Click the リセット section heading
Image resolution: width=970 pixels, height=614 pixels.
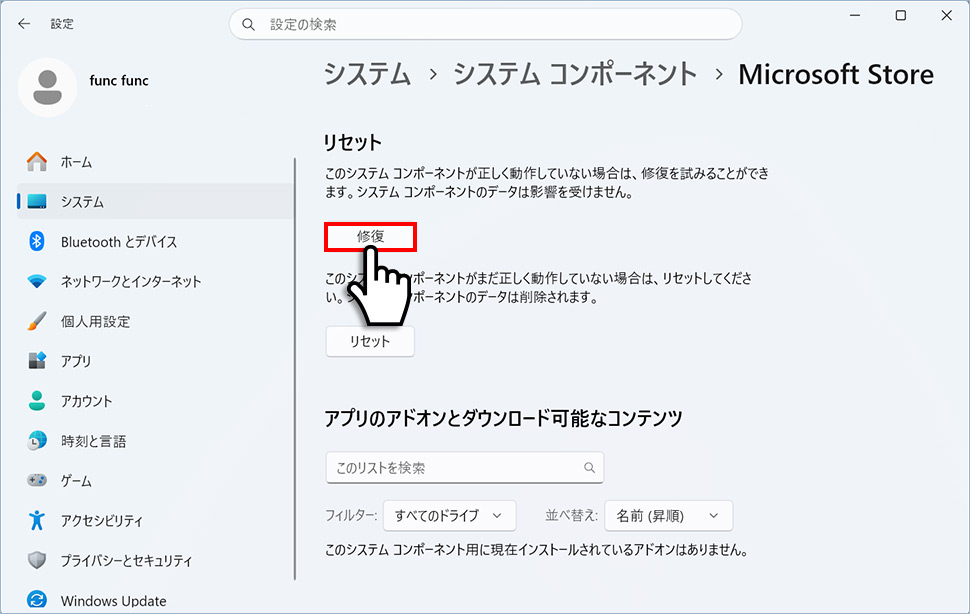tap(353, 143)
